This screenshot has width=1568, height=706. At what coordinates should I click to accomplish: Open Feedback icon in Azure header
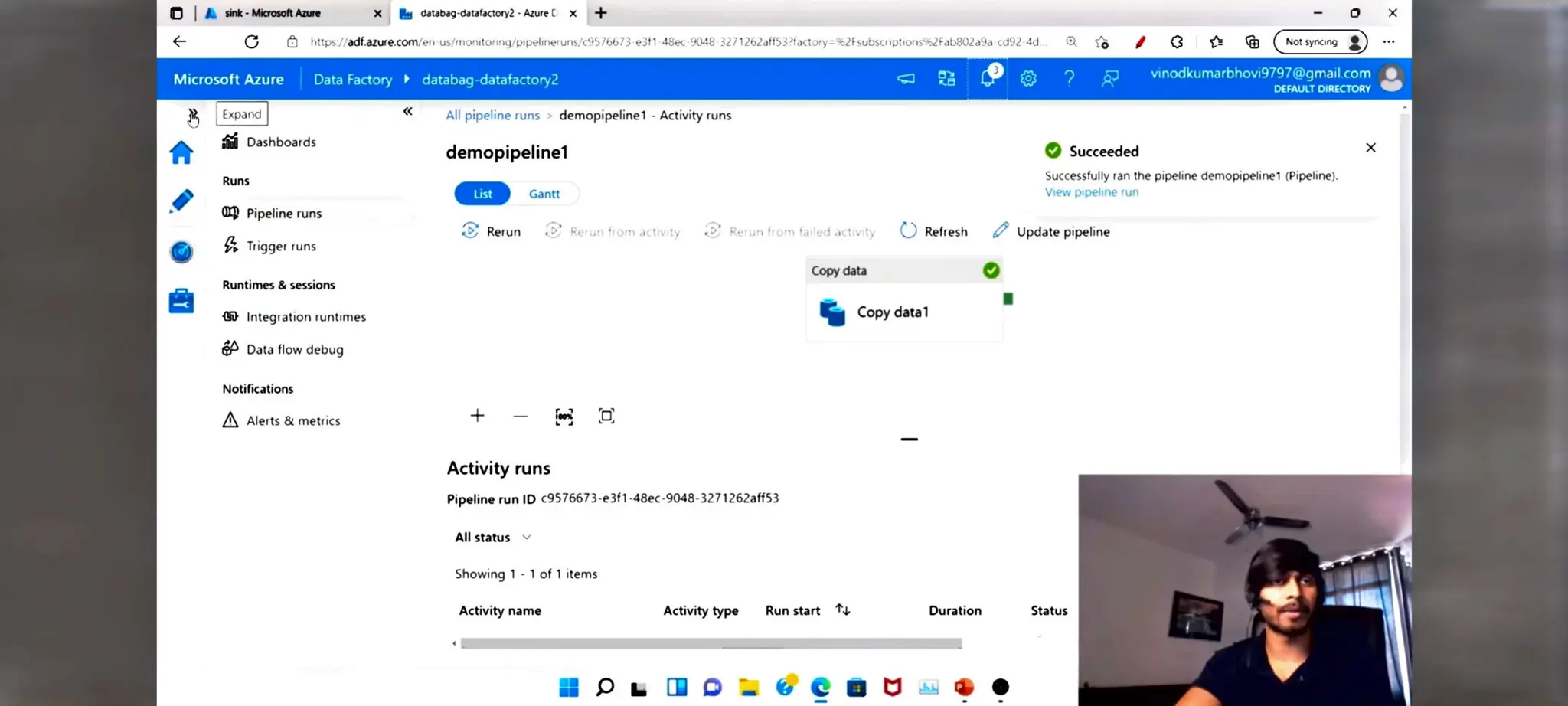(1110, 78)
